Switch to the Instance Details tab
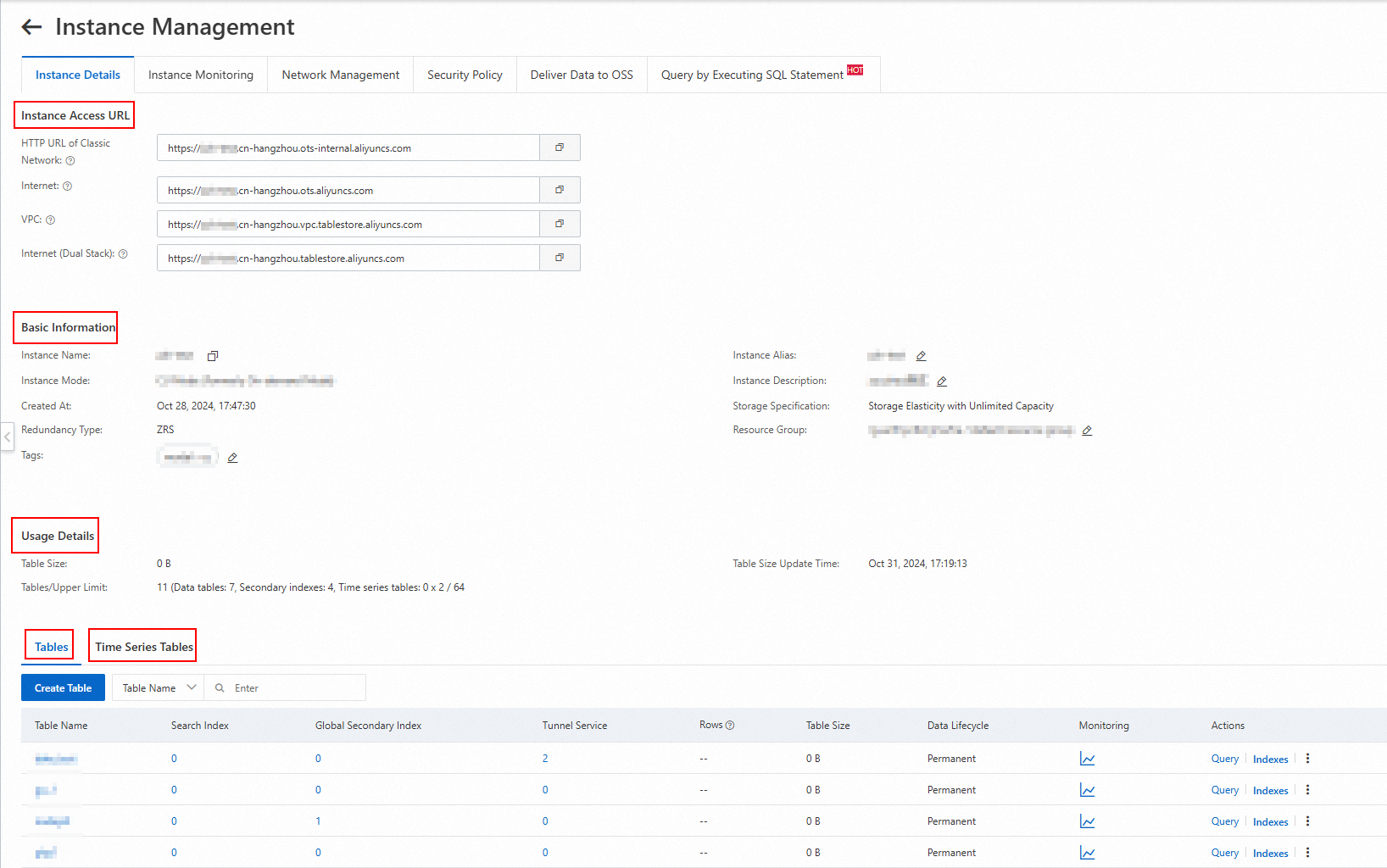 [x=78, y=75]
